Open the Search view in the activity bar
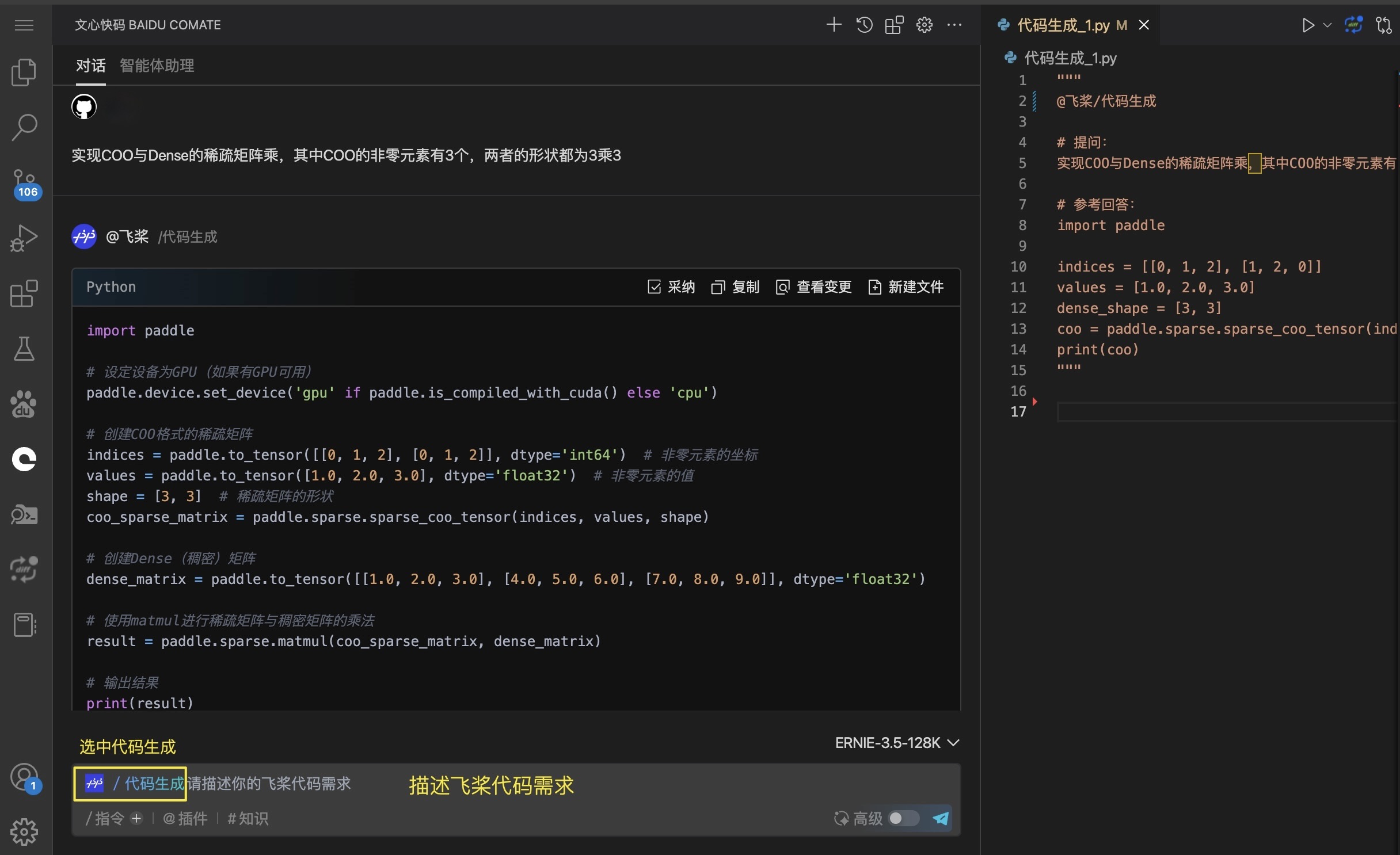The width and height of the screenshot is (1400, 855). click(24, 127)
